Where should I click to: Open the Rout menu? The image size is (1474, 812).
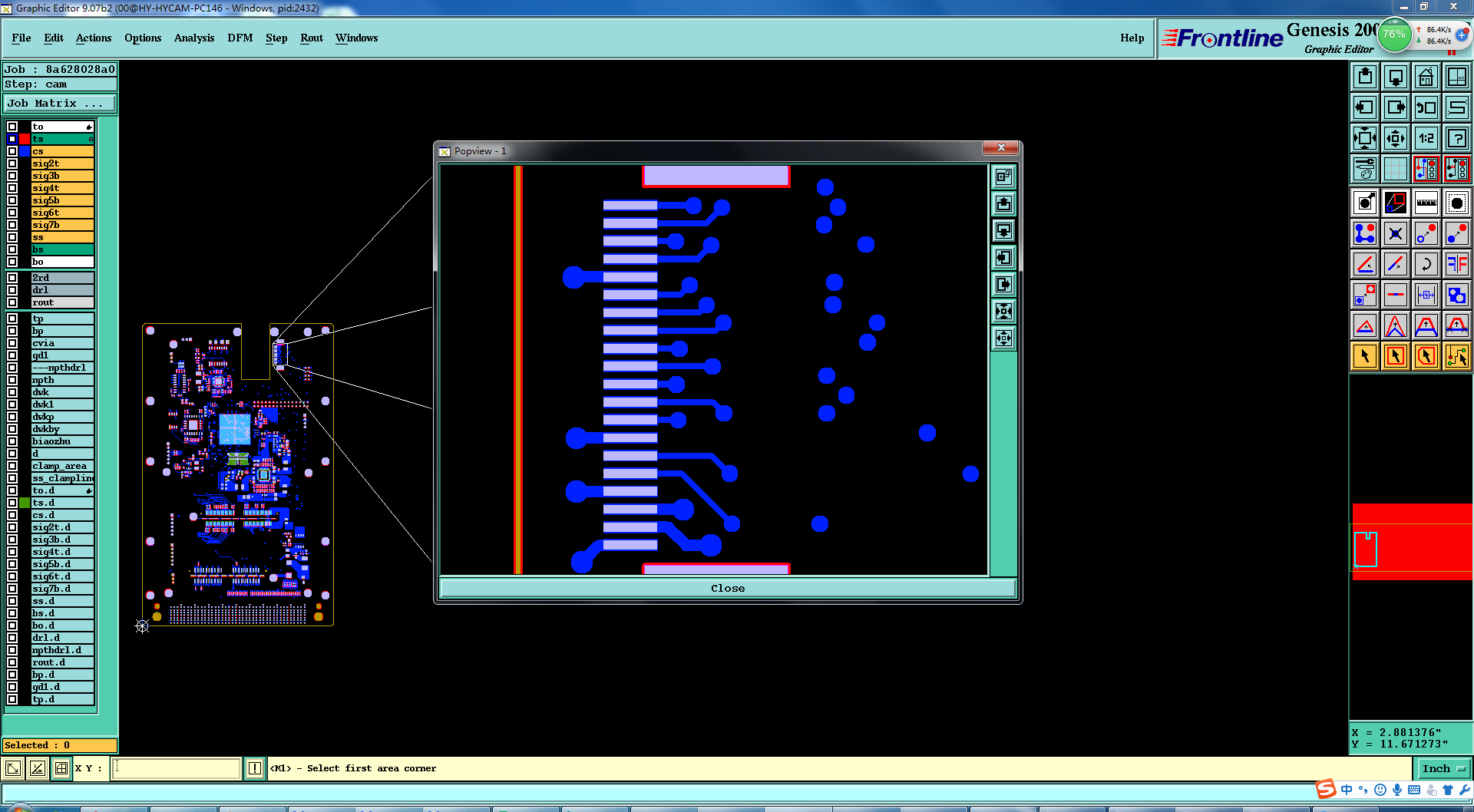point(312,38)
